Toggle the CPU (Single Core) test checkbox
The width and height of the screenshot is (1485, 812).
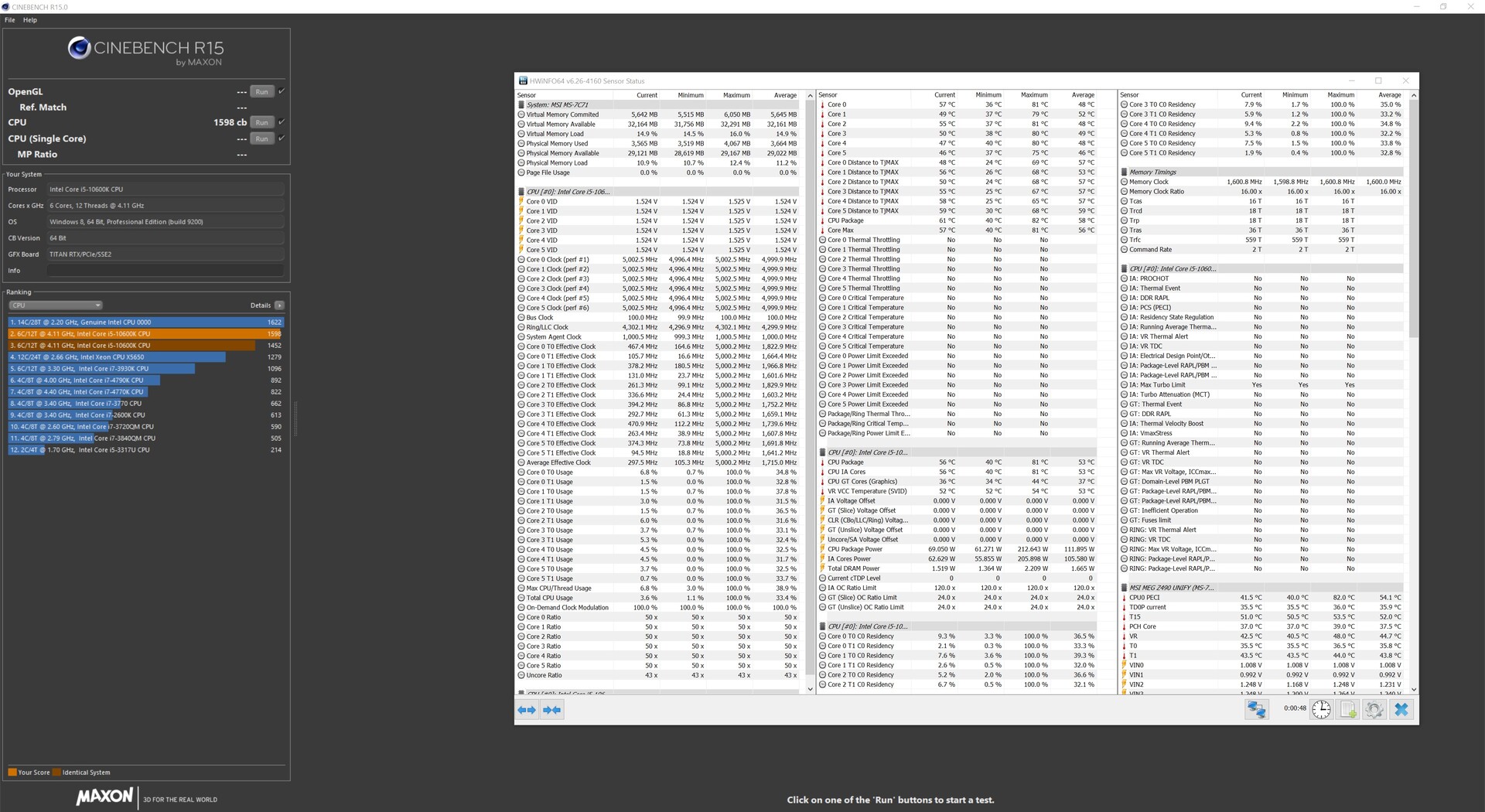pyautogui.click(x=282, y=138)
